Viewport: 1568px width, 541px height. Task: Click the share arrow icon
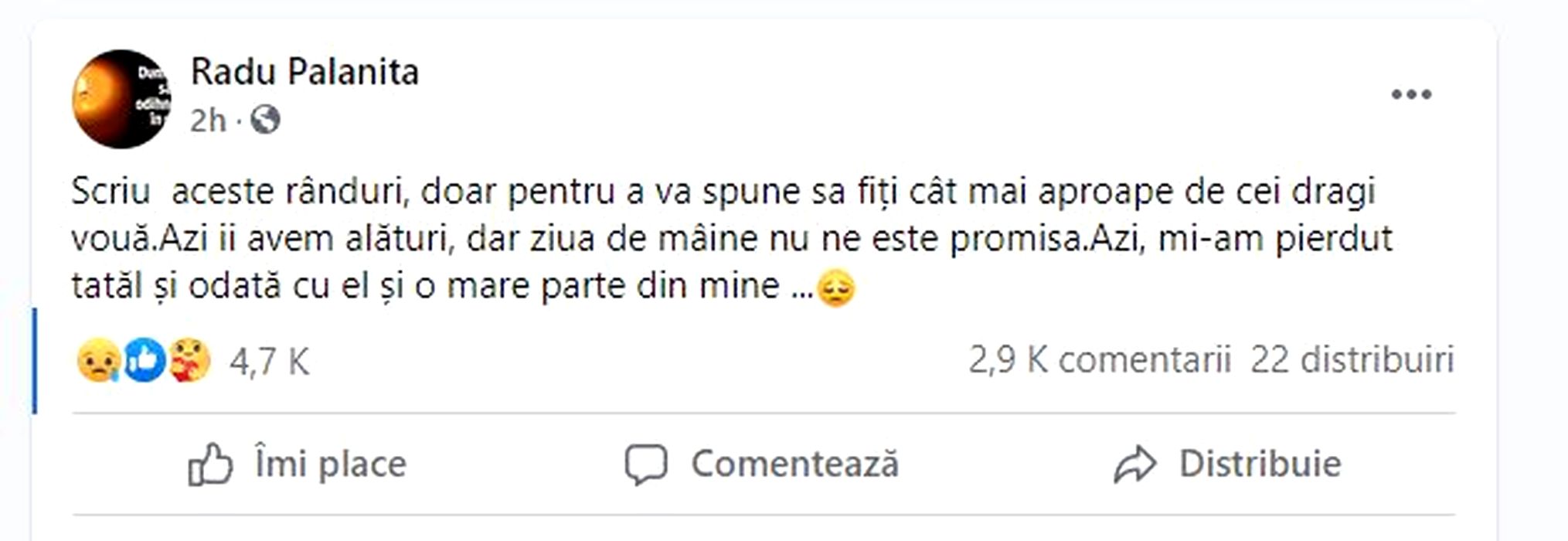point(1134,464)
